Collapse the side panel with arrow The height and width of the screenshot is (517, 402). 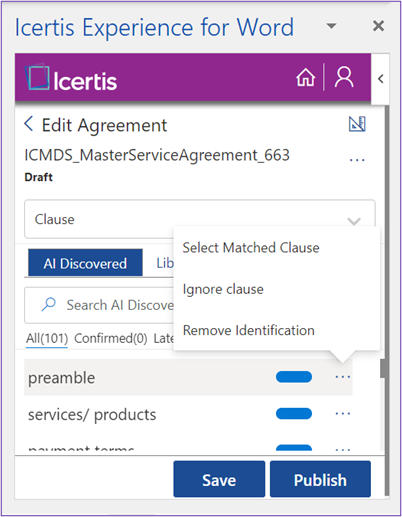pos(380,79)
